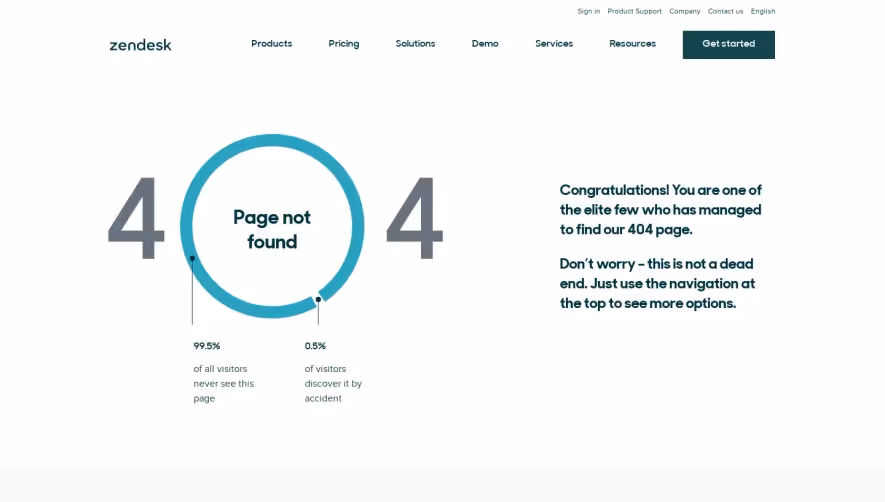Click the 'Don't worry' paragraph
Viewport: 885px width, 502px height.
coord(657,283)
